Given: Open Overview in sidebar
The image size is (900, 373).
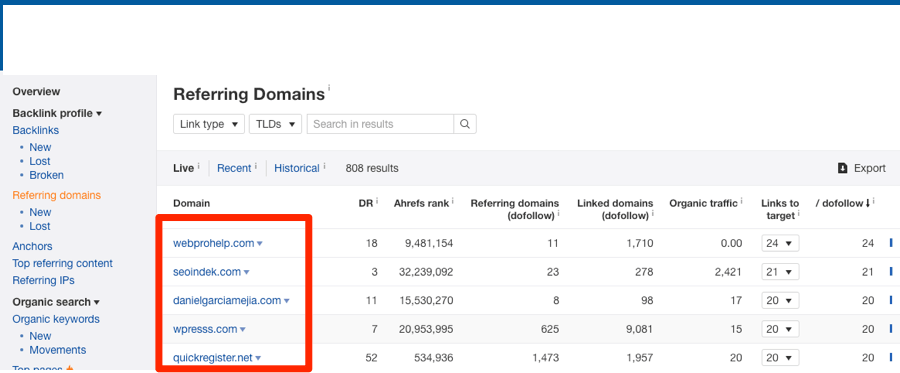Looking at the screenshot, I should 36,91.
